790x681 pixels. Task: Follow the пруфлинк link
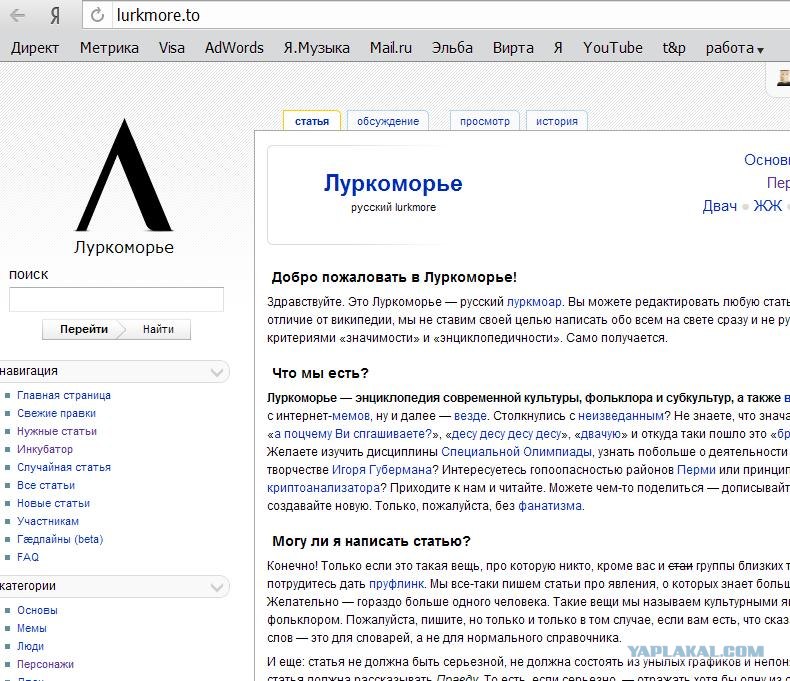pos(397,584)
